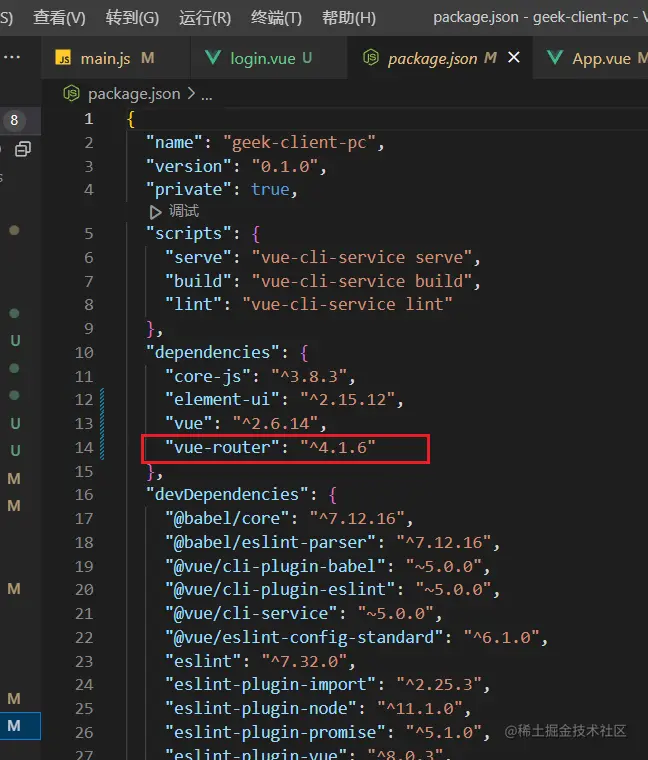The width and height of the screenshot is (648, 760).
Task: Click the breadcrumb ellipsis segment
Action: point(207,95)
